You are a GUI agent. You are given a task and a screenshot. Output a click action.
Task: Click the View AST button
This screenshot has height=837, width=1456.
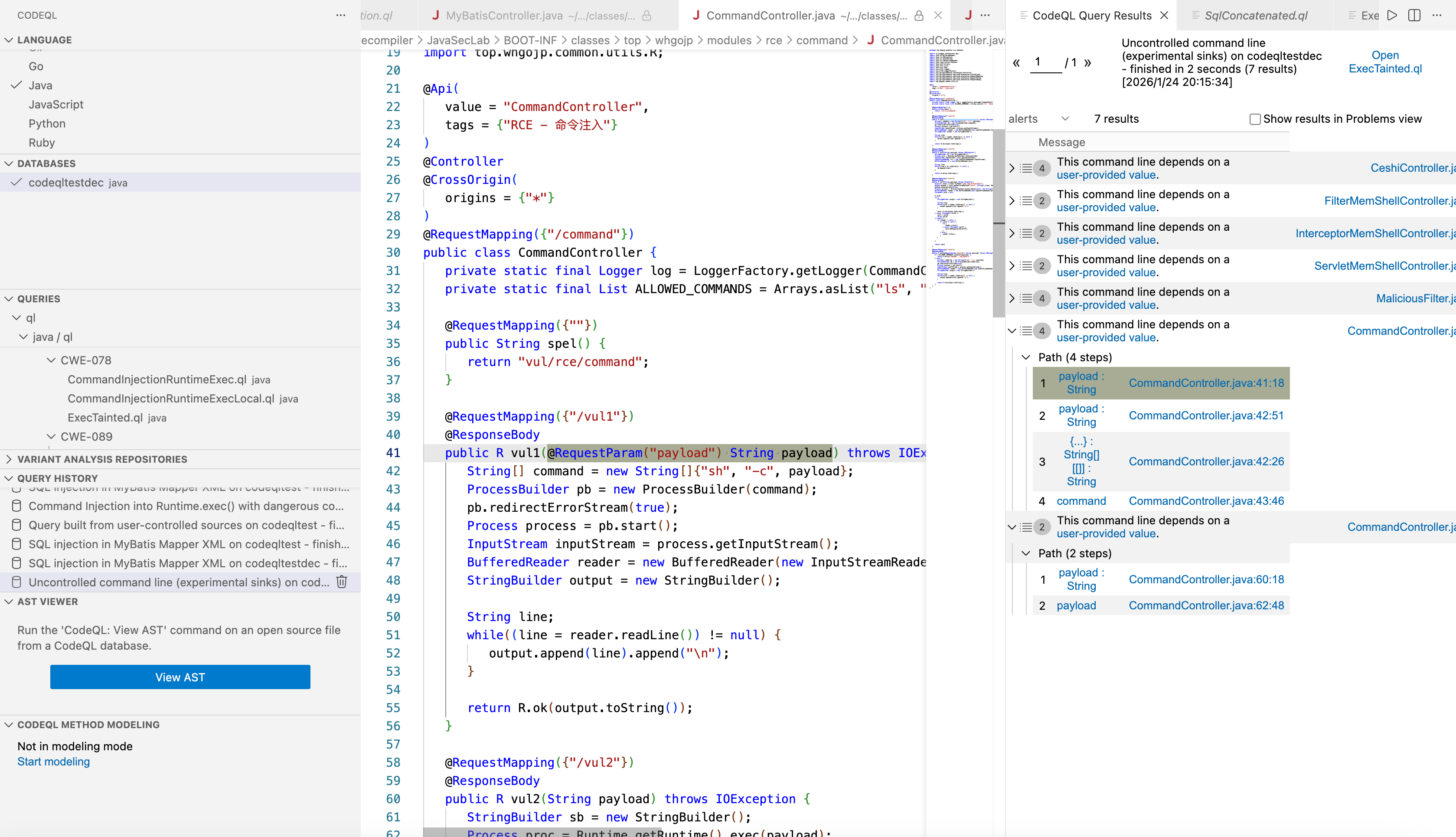(x=180, y=677)
